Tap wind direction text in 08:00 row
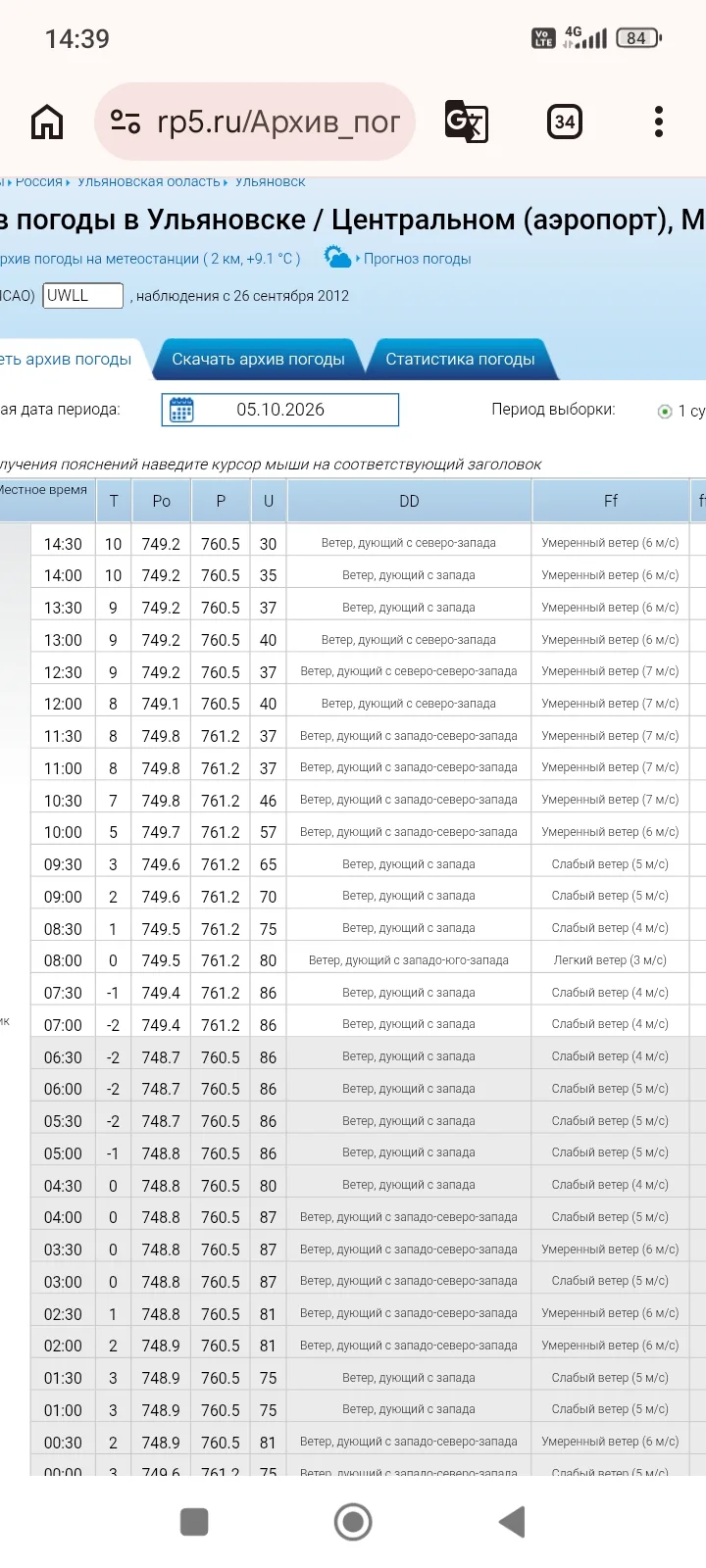This screenshot has width=706, height=1568. point(409,960)
